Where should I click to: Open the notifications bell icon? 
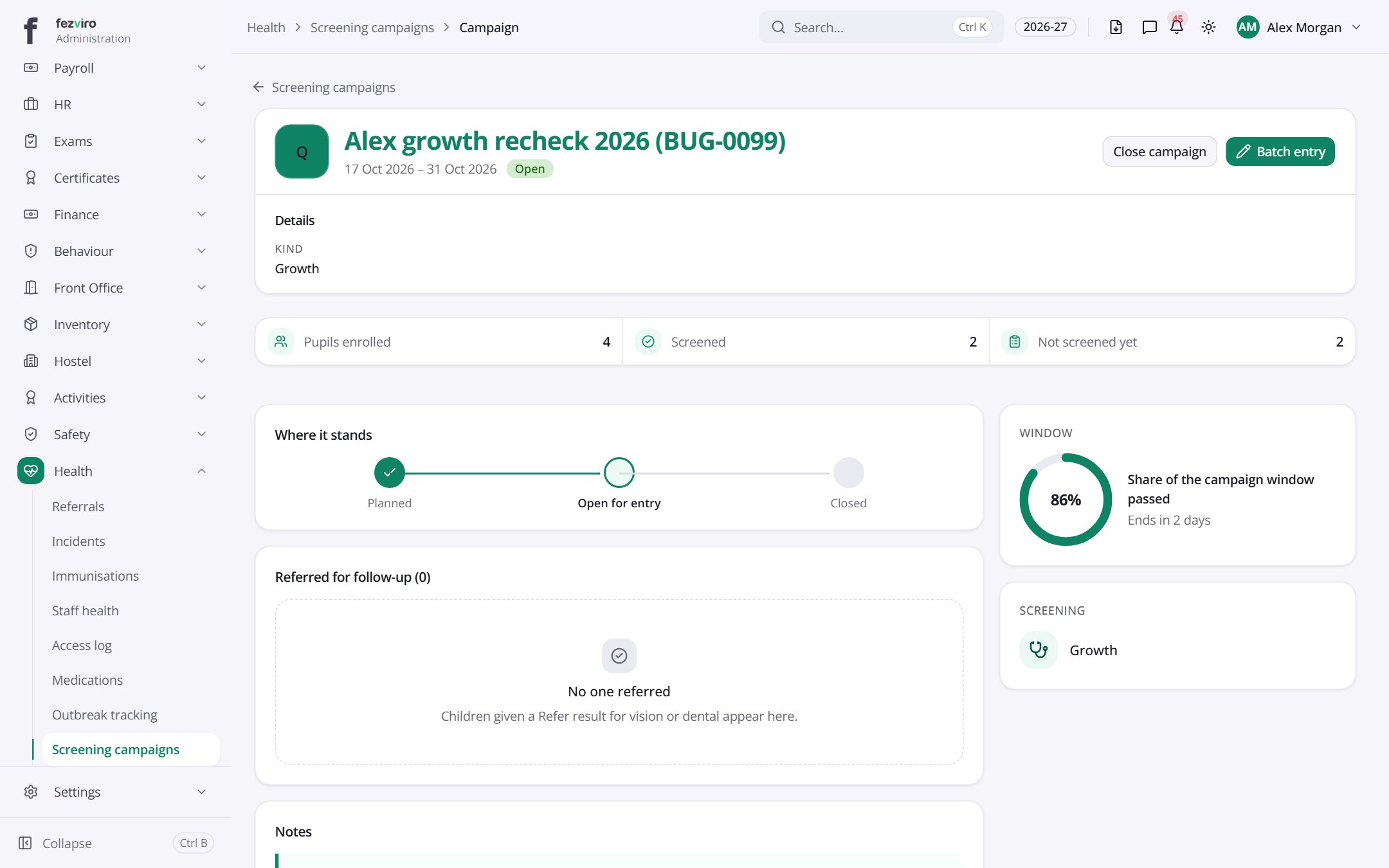coord(1177,27)
